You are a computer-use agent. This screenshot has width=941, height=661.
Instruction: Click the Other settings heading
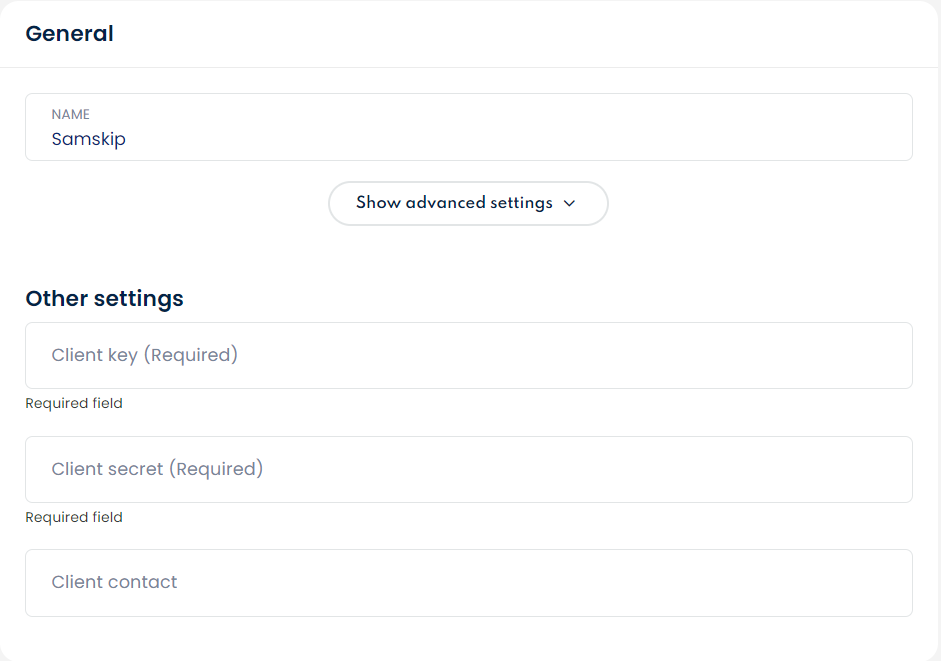(104, 298)
